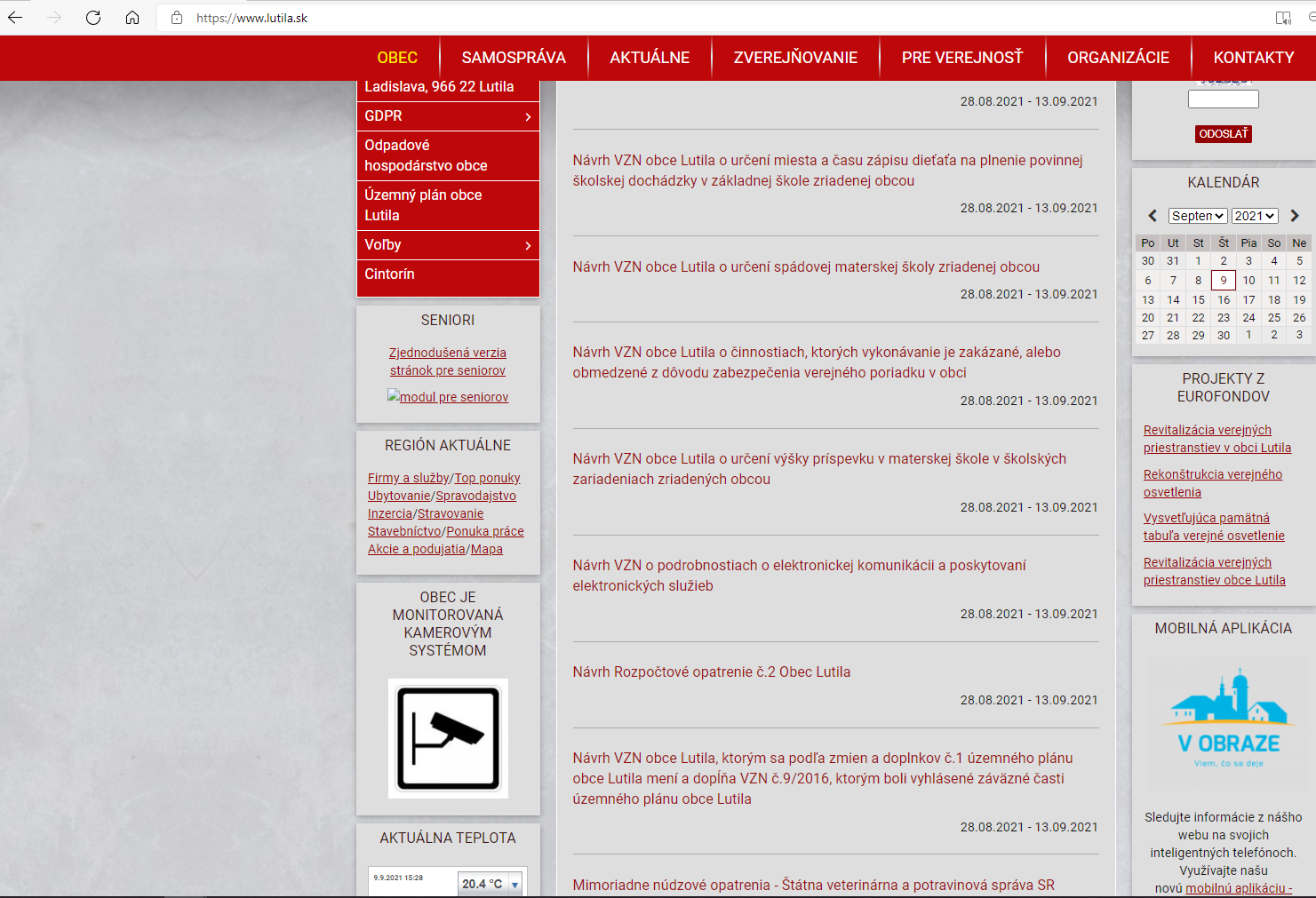The image size is (1316, 898).
Task: Open the calendar month dropdown
Action: [1198, 216]
